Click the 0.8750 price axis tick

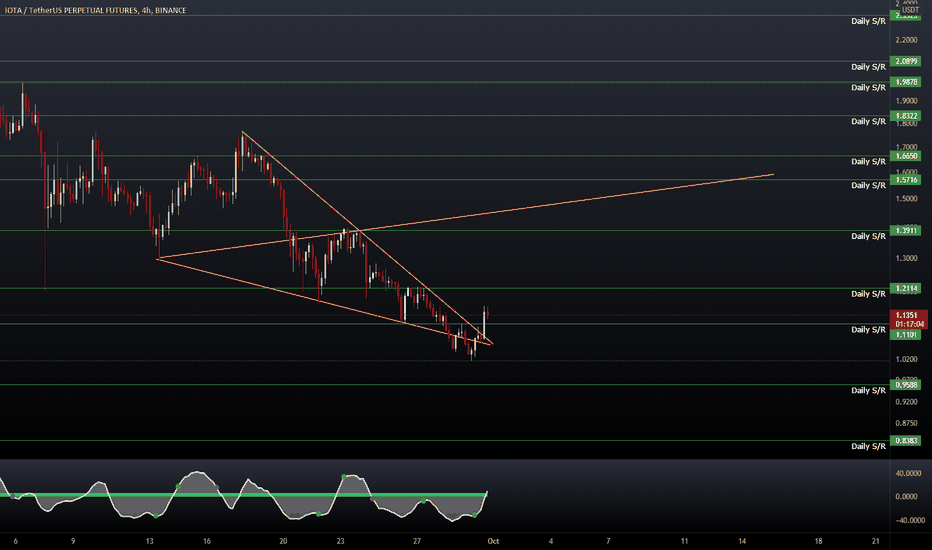coord(906,423)
